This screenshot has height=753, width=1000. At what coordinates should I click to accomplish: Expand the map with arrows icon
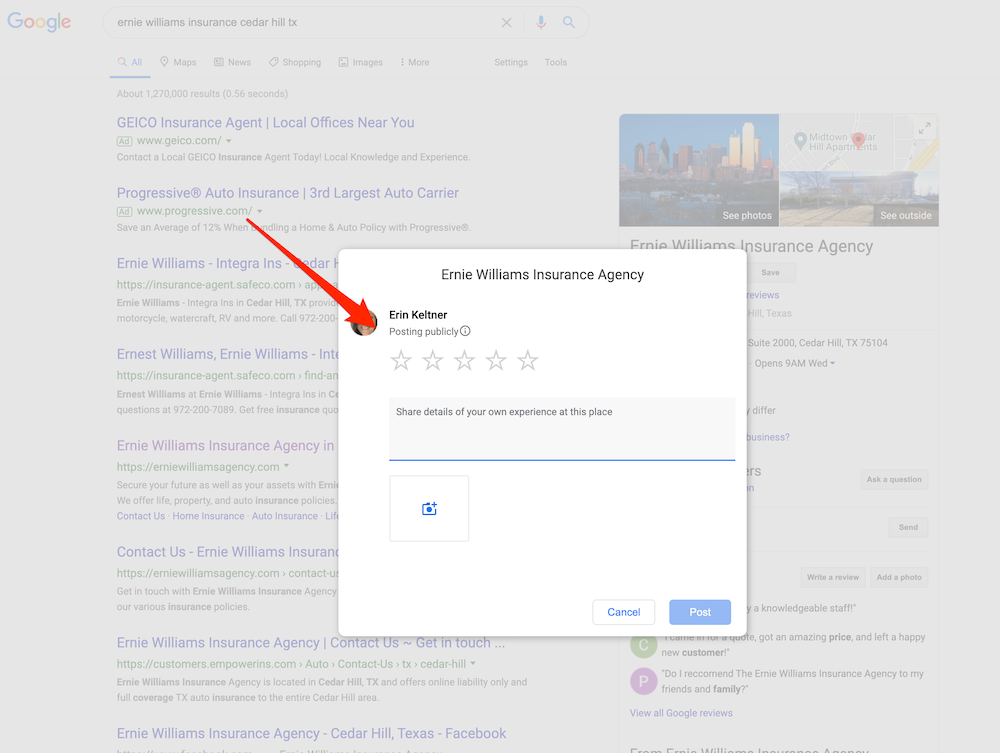[924, 129]
